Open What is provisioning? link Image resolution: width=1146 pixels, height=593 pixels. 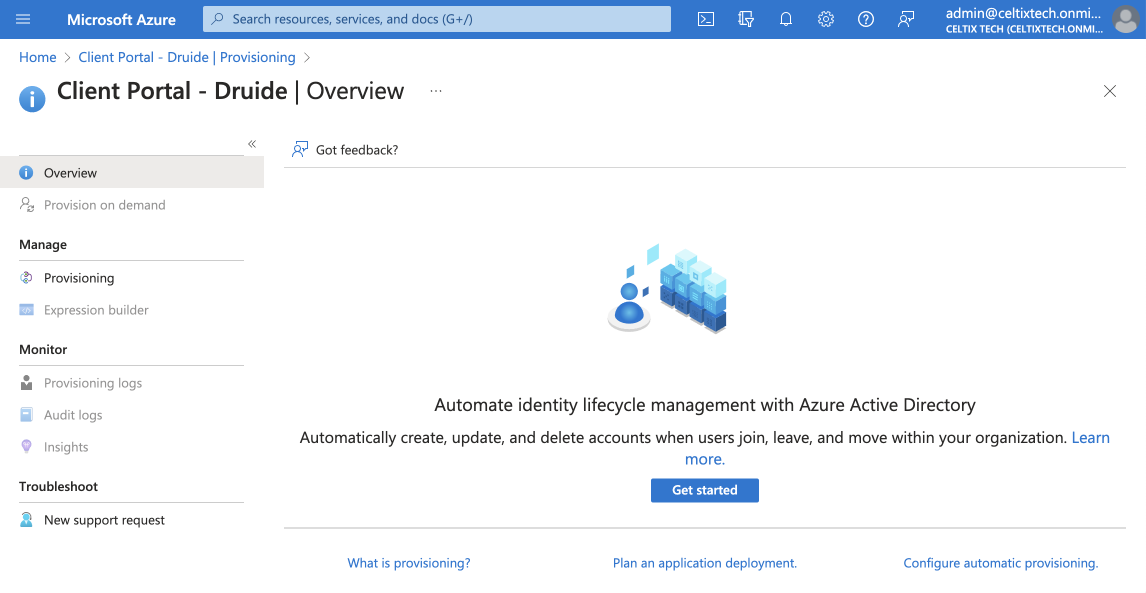409,563
